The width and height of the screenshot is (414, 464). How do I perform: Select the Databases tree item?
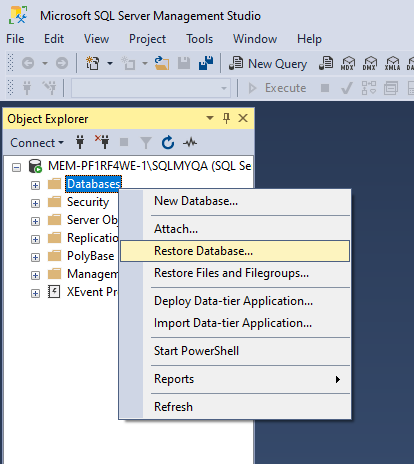[93, 184]
